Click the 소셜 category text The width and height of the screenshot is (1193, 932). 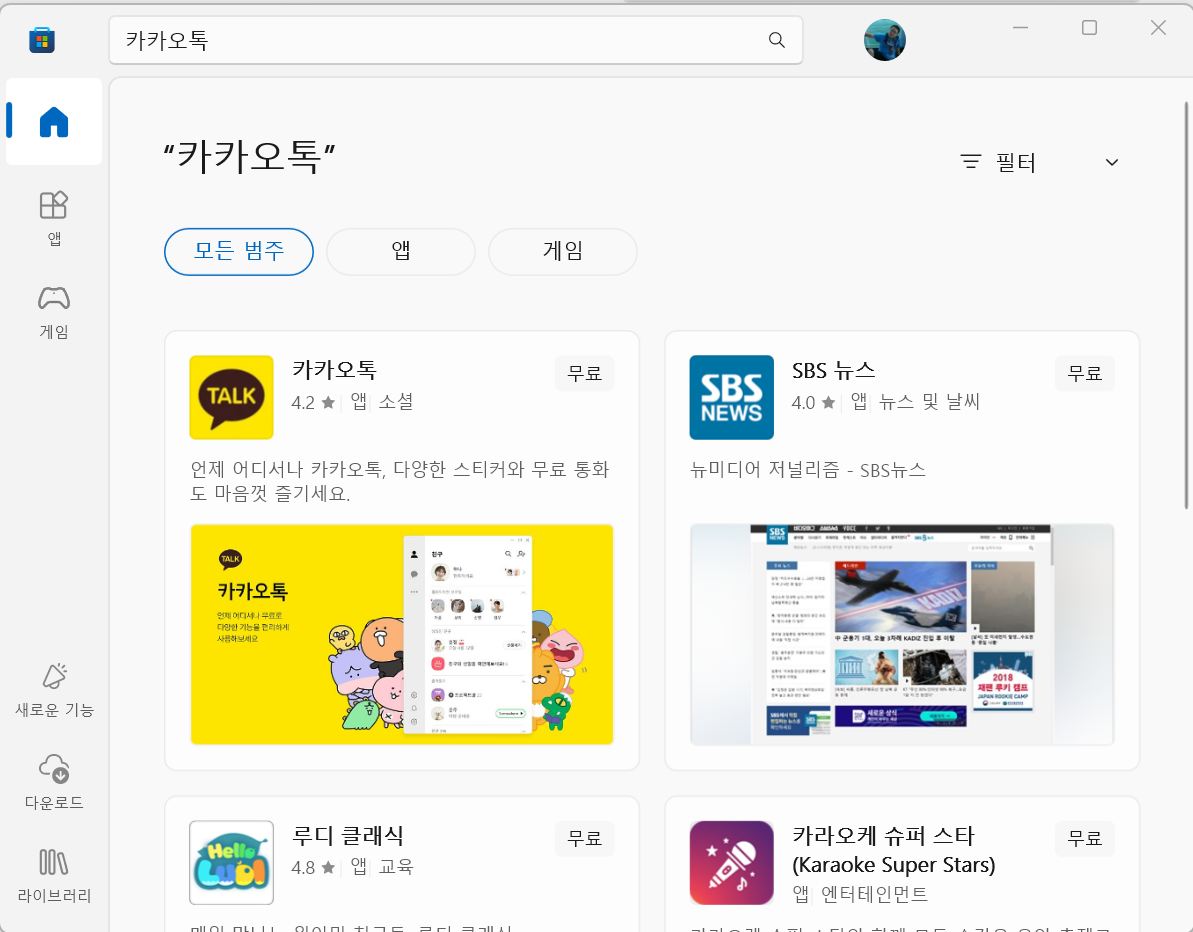point(396,402)
